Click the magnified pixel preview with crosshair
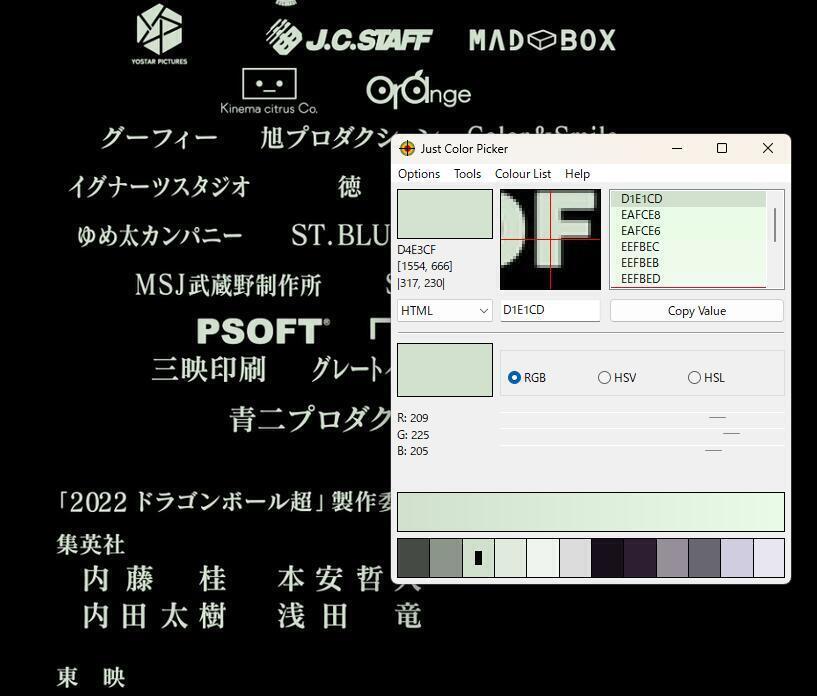The width and height of the screenshot is (817, 696). click(x=550, y=240)
